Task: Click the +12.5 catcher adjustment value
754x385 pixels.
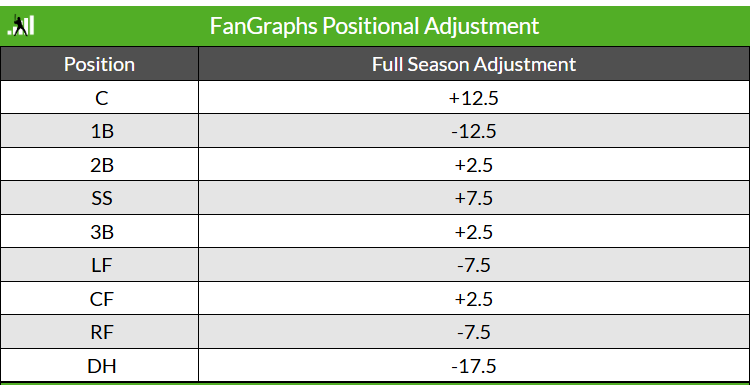Action: [x=474, y=98]
